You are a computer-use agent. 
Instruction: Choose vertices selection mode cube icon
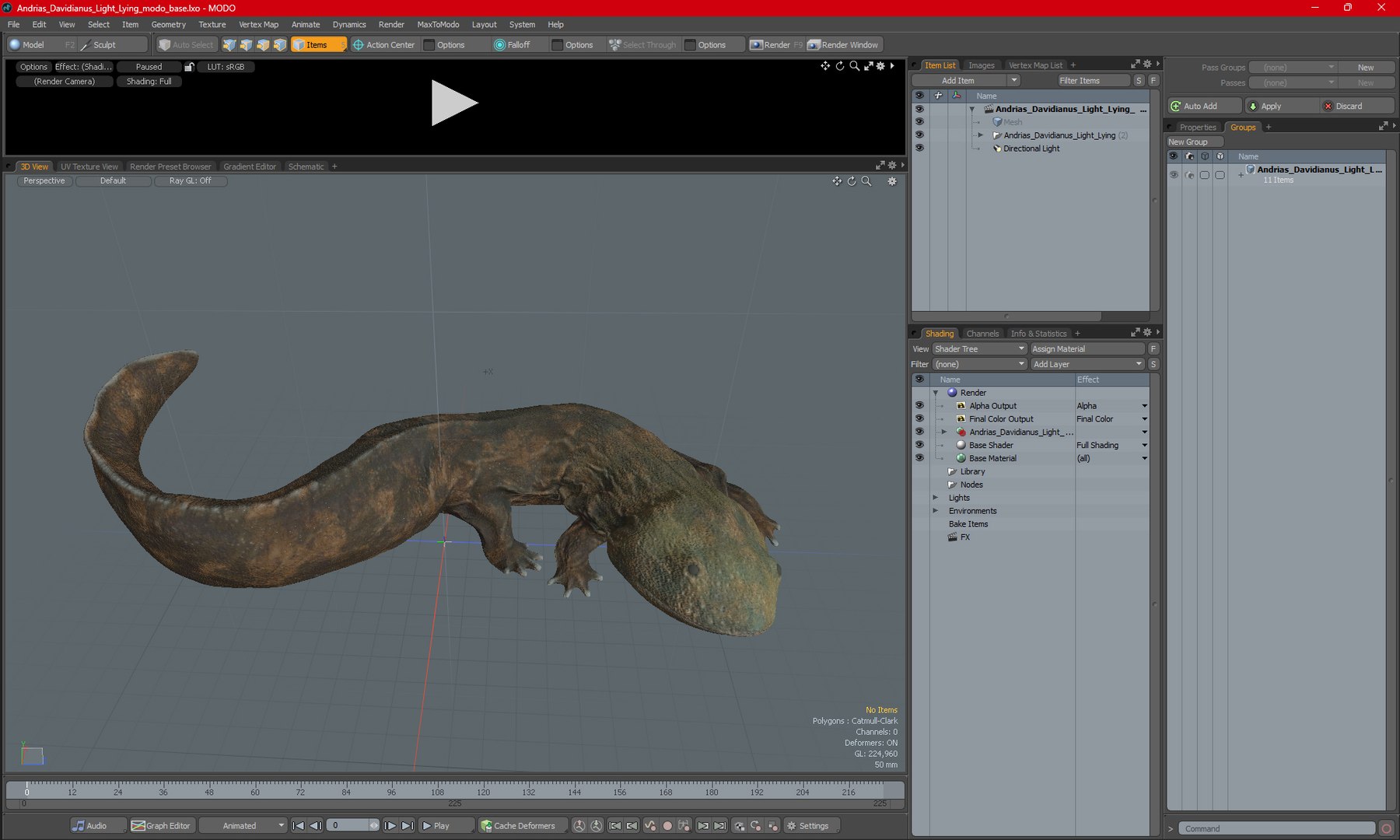tap(229, 45)
